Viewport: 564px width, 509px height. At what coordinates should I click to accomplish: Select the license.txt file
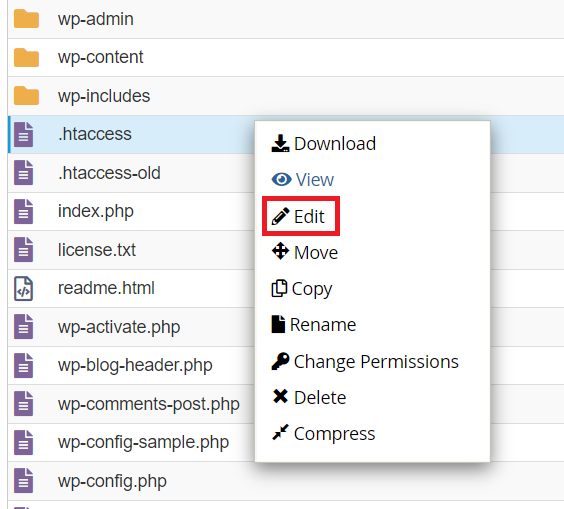[x=97, y=250]
